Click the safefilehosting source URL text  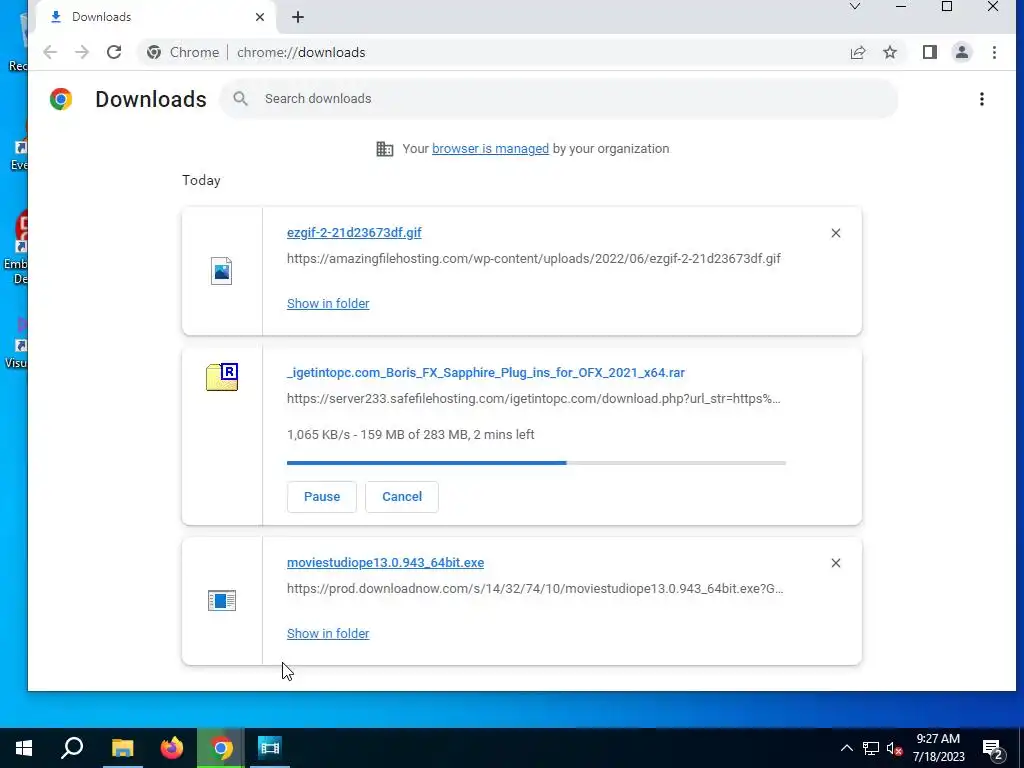534,399
